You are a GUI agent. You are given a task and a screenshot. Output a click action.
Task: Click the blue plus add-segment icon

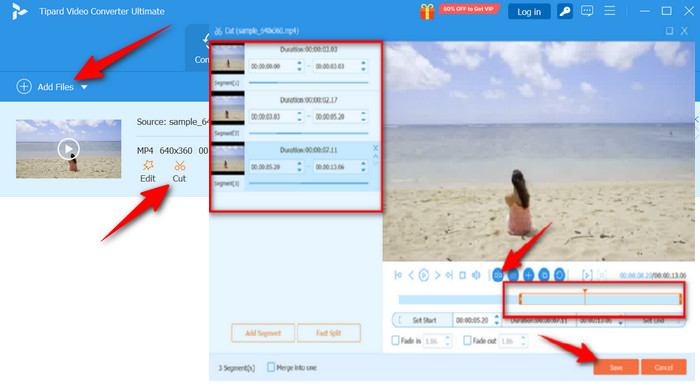click(528, 275)
